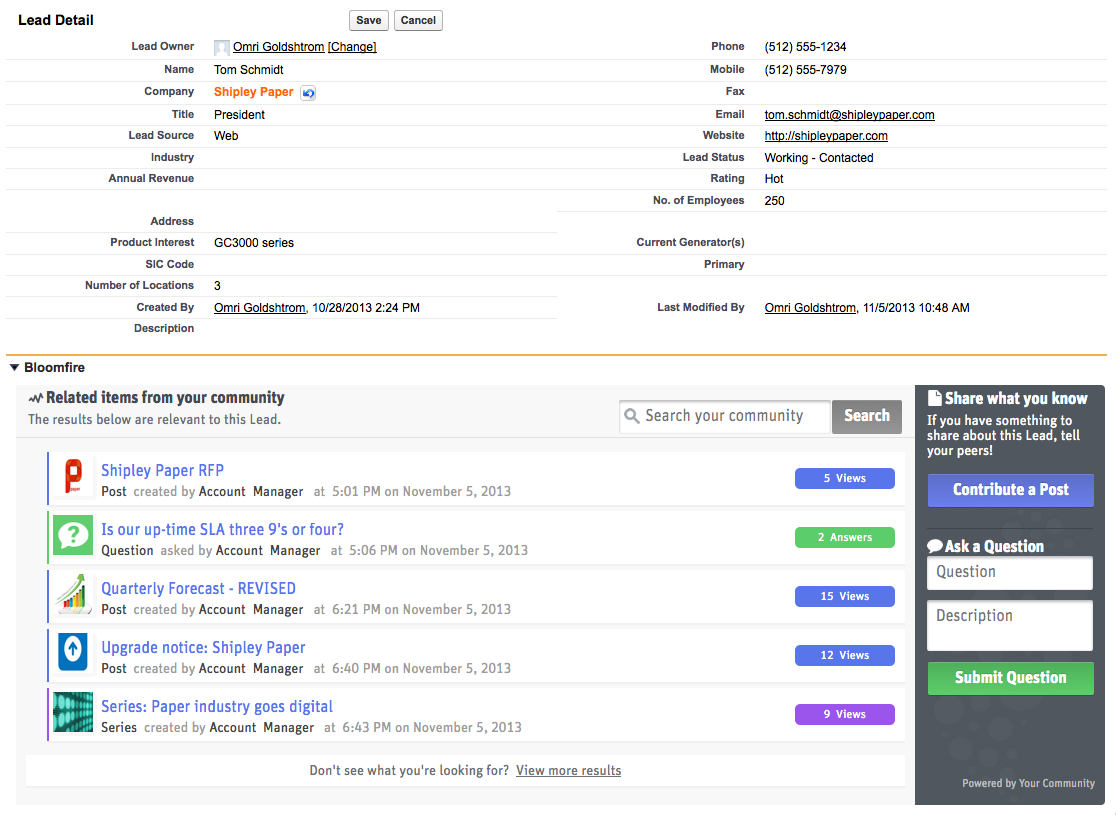Click the Change link next to Lead Owner
The width and height of the screenshot is (1117, 815).
pos(352,46)
